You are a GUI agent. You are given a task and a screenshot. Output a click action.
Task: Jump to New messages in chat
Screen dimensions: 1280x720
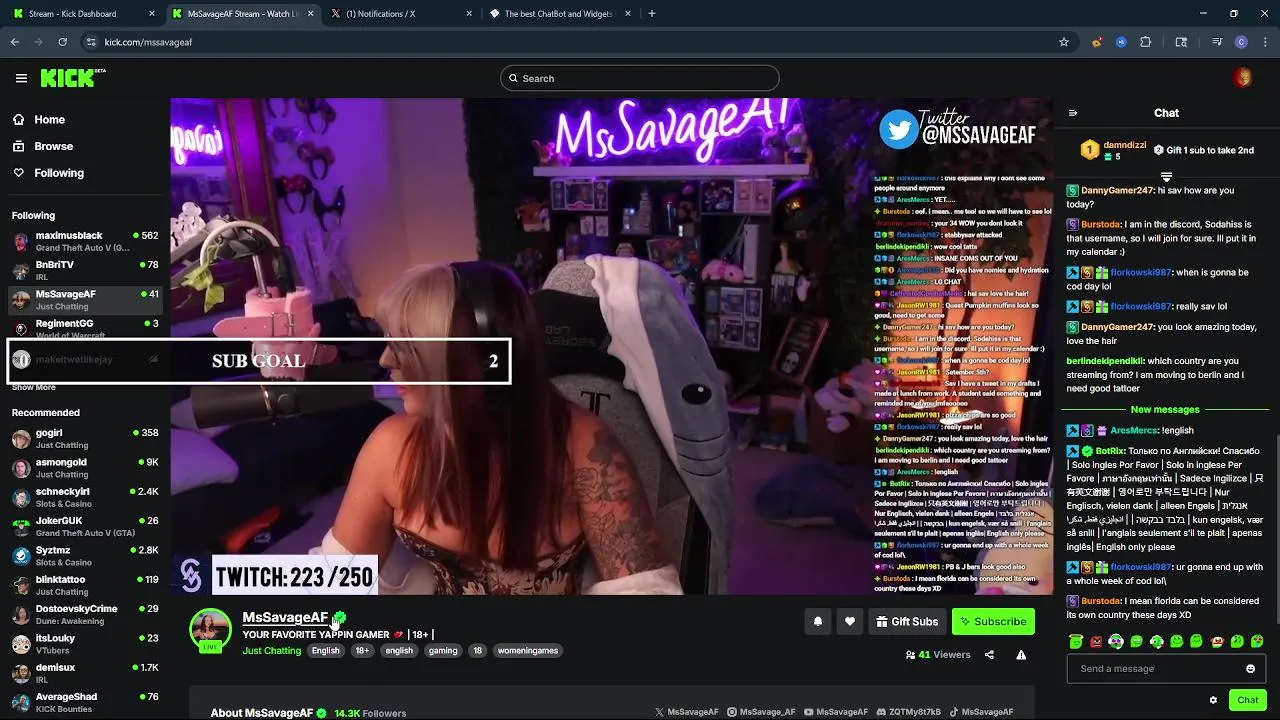tap(1165, 409)
